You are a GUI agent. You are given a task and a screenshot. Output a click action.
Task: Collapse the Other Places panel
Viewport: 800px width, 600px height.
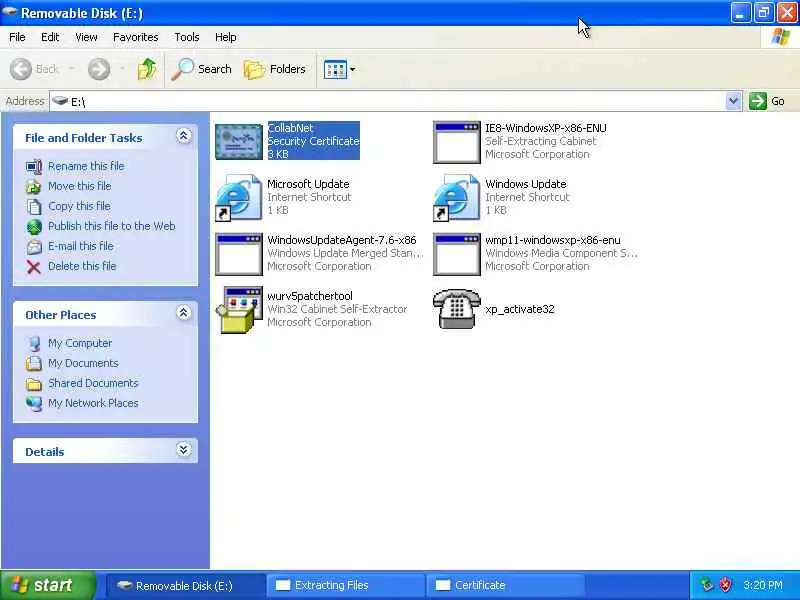point(184,313)
